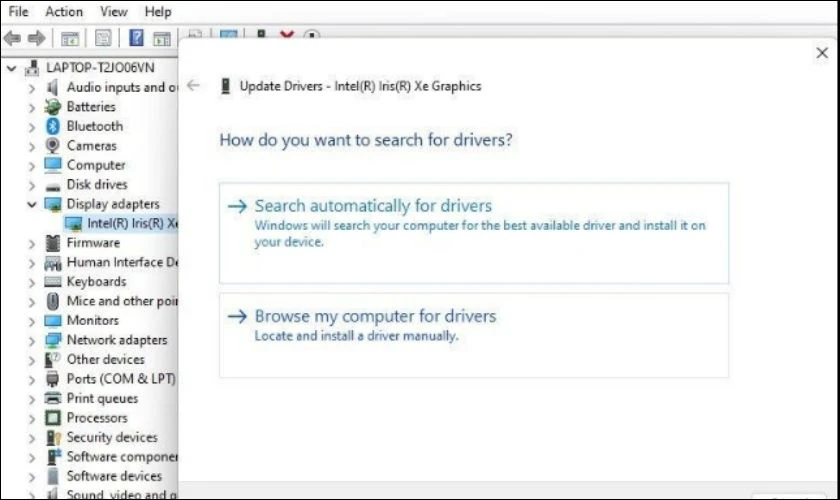Click the Monitors icon
This screenshot has height=500, width=840.
tap(52, 320)
